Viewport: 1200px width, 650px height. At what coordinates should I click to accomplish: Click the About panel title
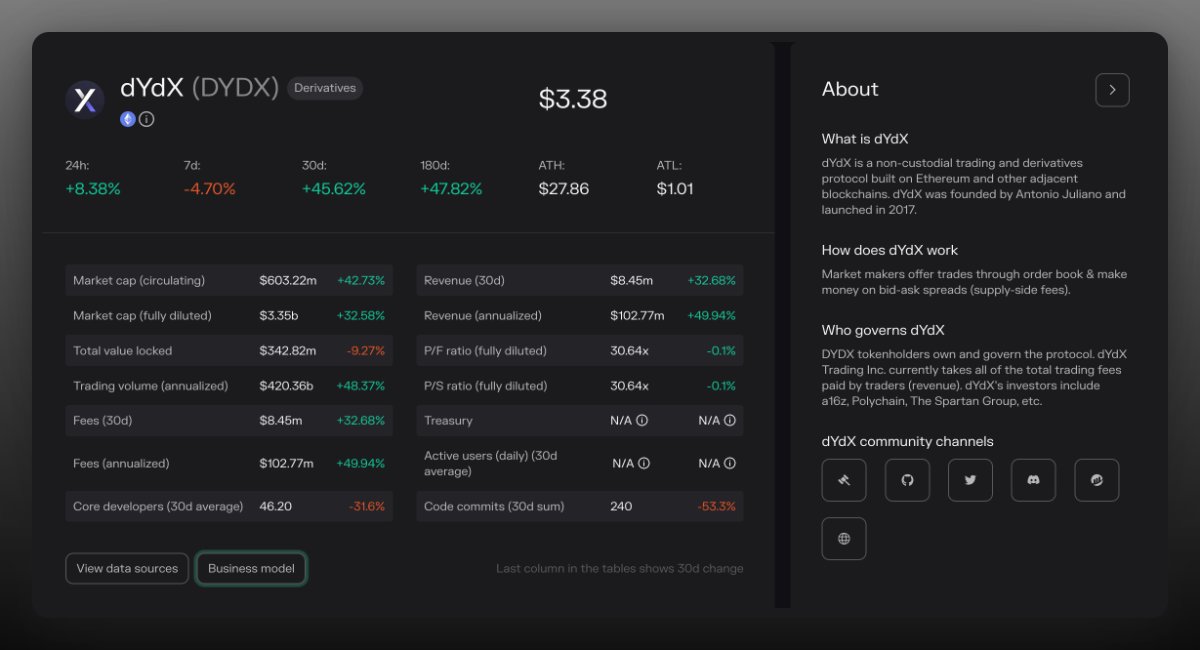pyautogui.click(x=850, y=89)
